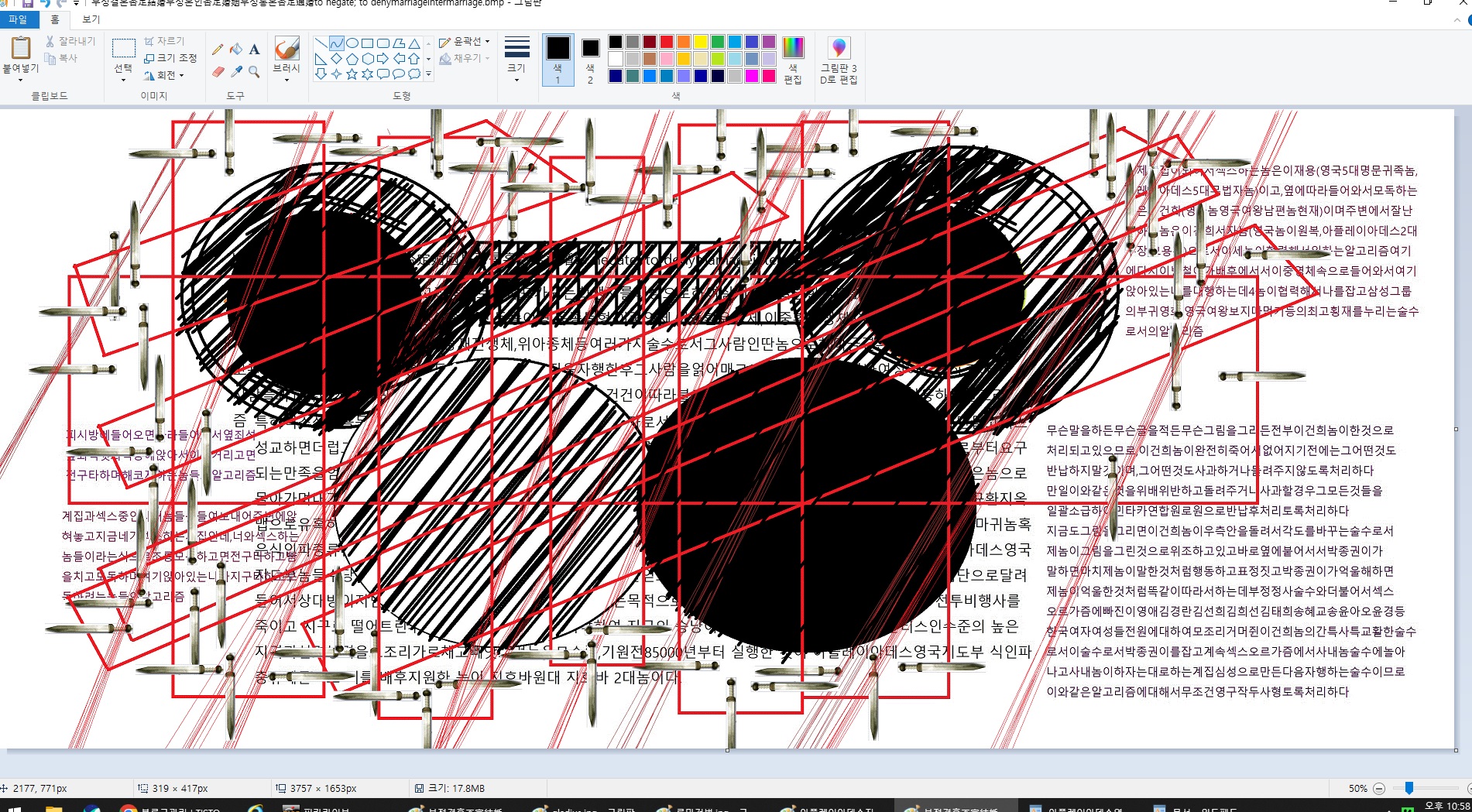Click the zoom out minus button
Screen dimensions: 1472x812
click(1379, 788)
